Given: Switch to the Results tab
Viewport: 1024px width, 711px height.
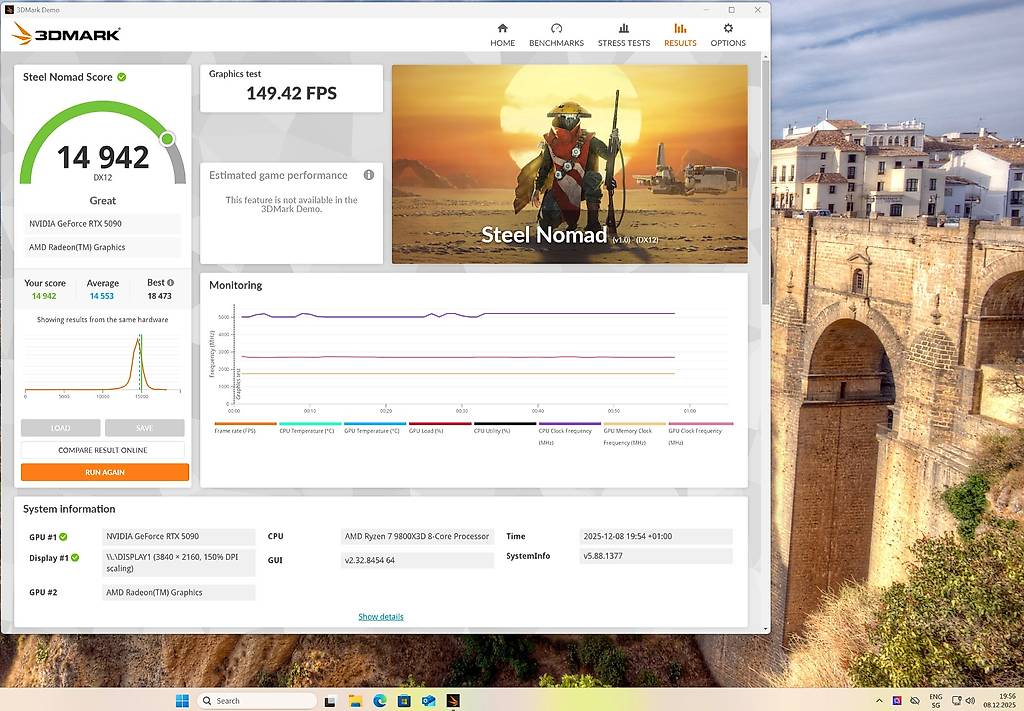Looking at the screenshot, I should click(x=680, y=35).
